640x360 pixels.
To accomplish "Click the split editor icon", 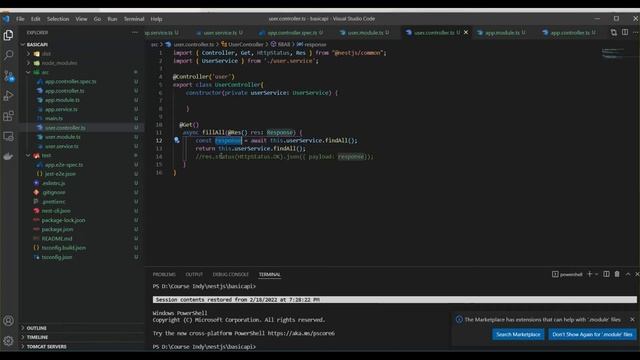I will pyautogui.click(x=625, y=32).
